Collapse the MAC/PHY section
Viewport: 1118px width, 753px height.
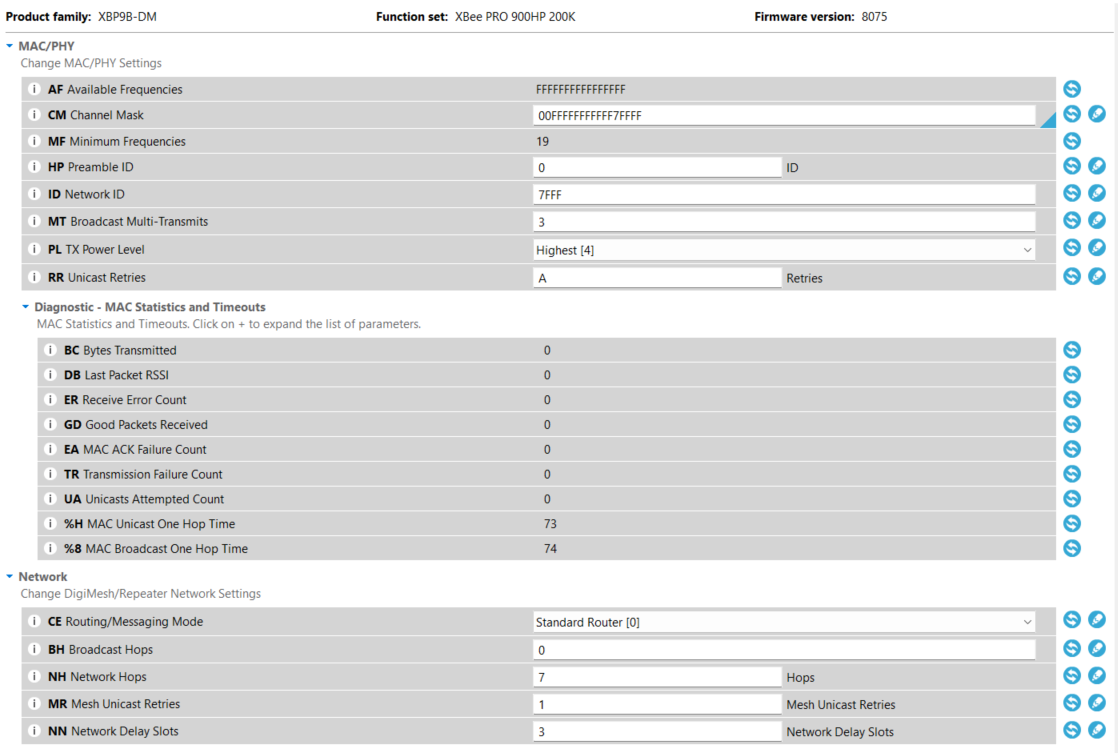(10, 46)
